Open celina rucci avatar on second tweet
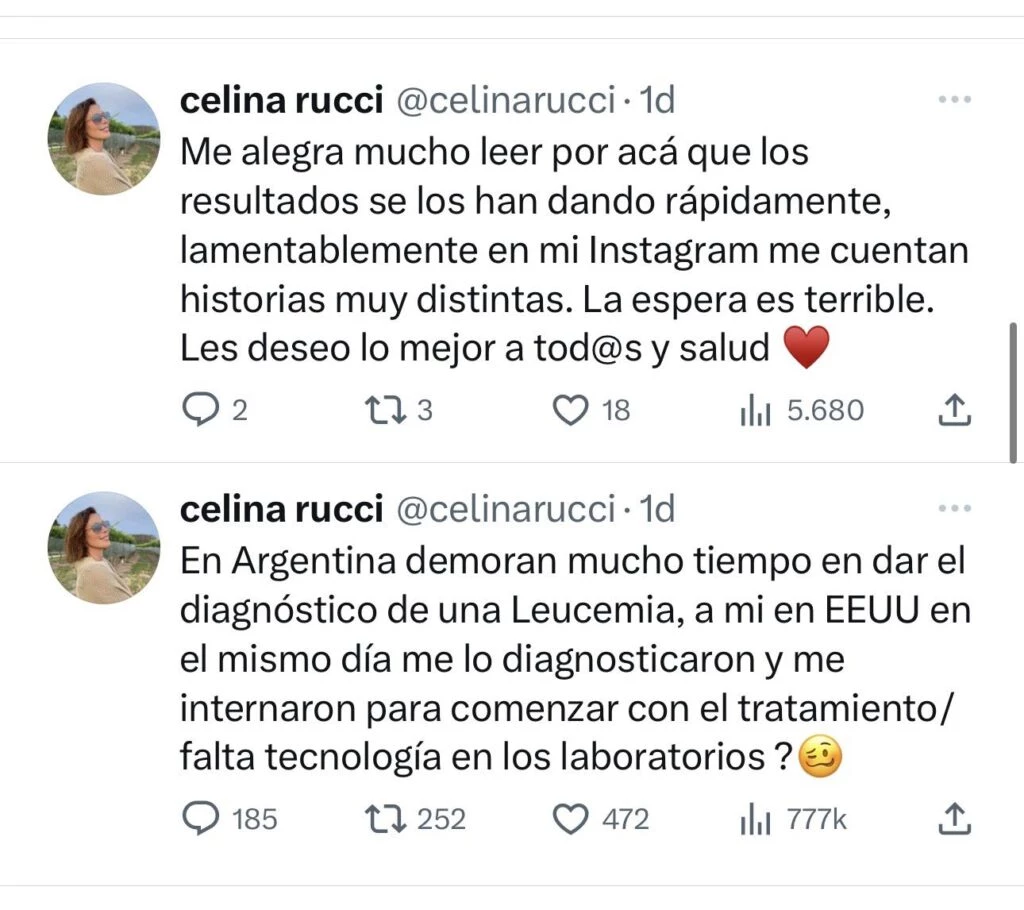 point(104,547)
